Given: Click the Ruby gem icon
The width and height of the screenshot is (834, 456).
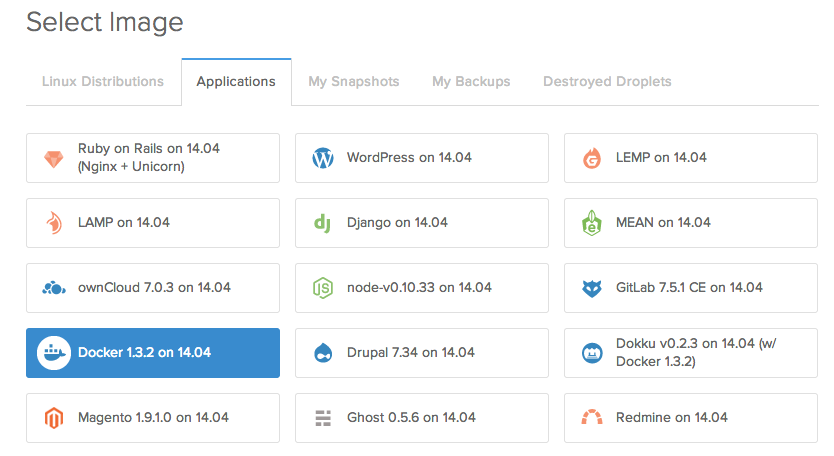Looking at the screenshot, I should pos(54,159).
